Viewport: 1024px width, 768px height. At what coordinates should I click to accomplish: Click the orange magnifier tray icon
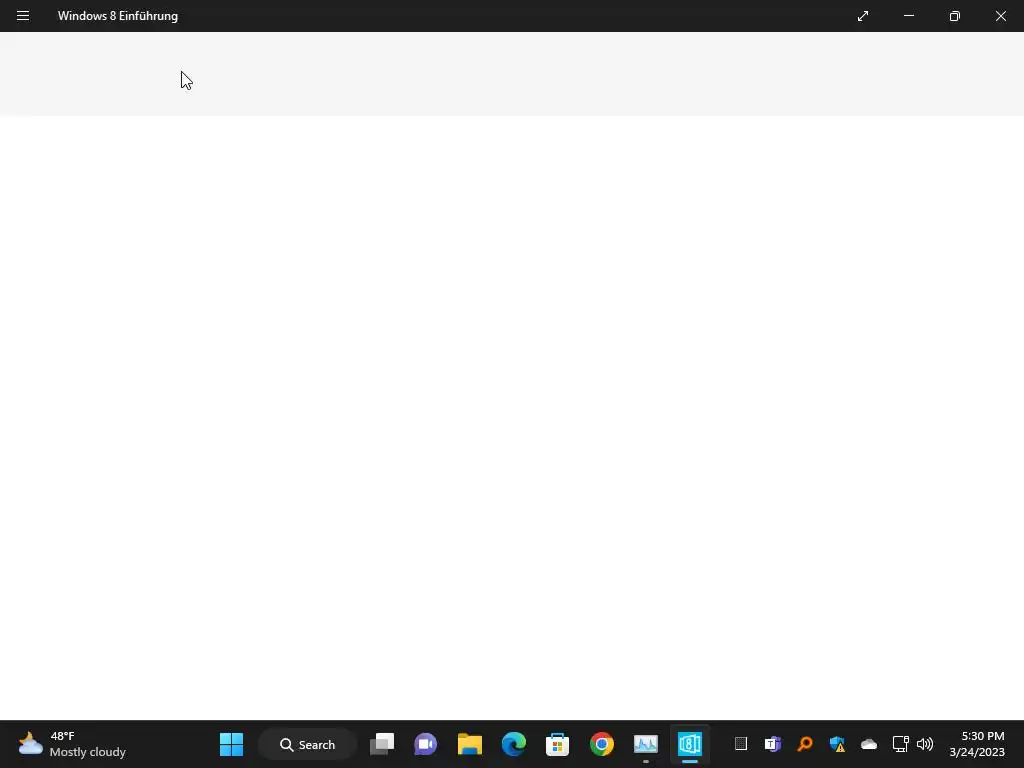[x=805, y=744]
